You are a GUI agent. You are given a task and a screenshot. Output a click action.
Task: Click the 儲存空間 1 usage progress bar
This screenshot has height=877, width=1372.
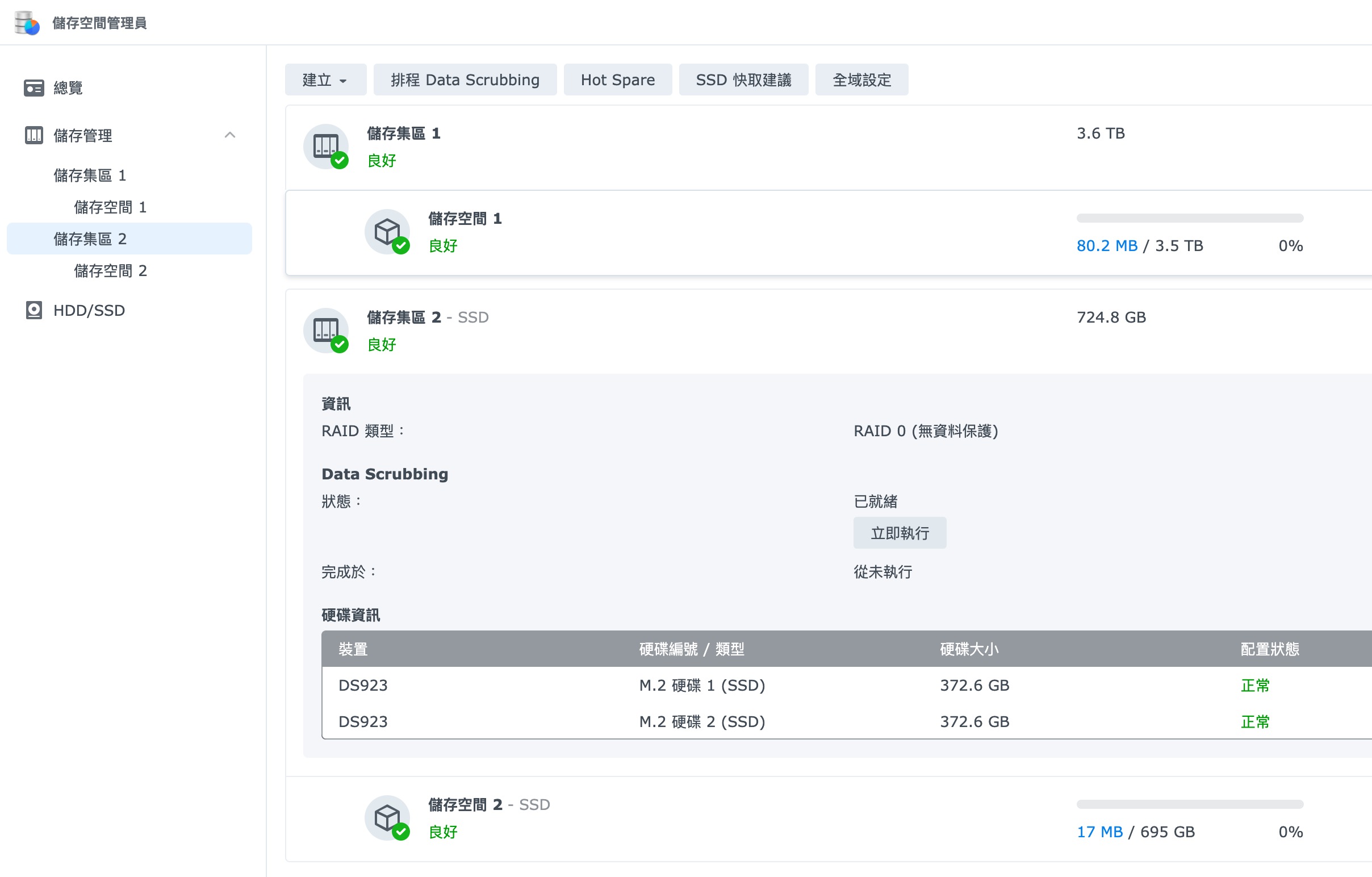[1190, 218]
